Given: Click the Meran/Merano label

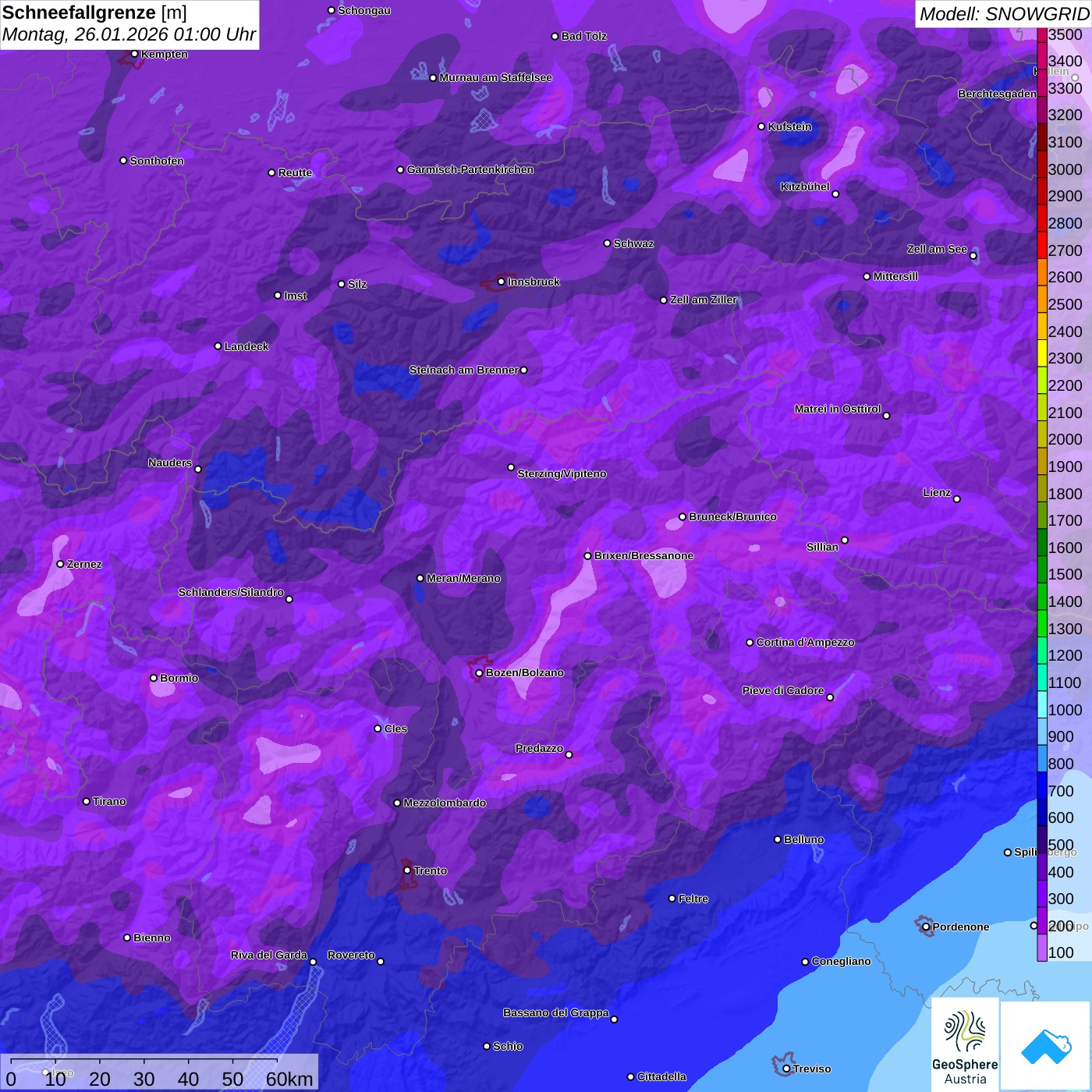Looking at the screenshot, I should [463, 578].
